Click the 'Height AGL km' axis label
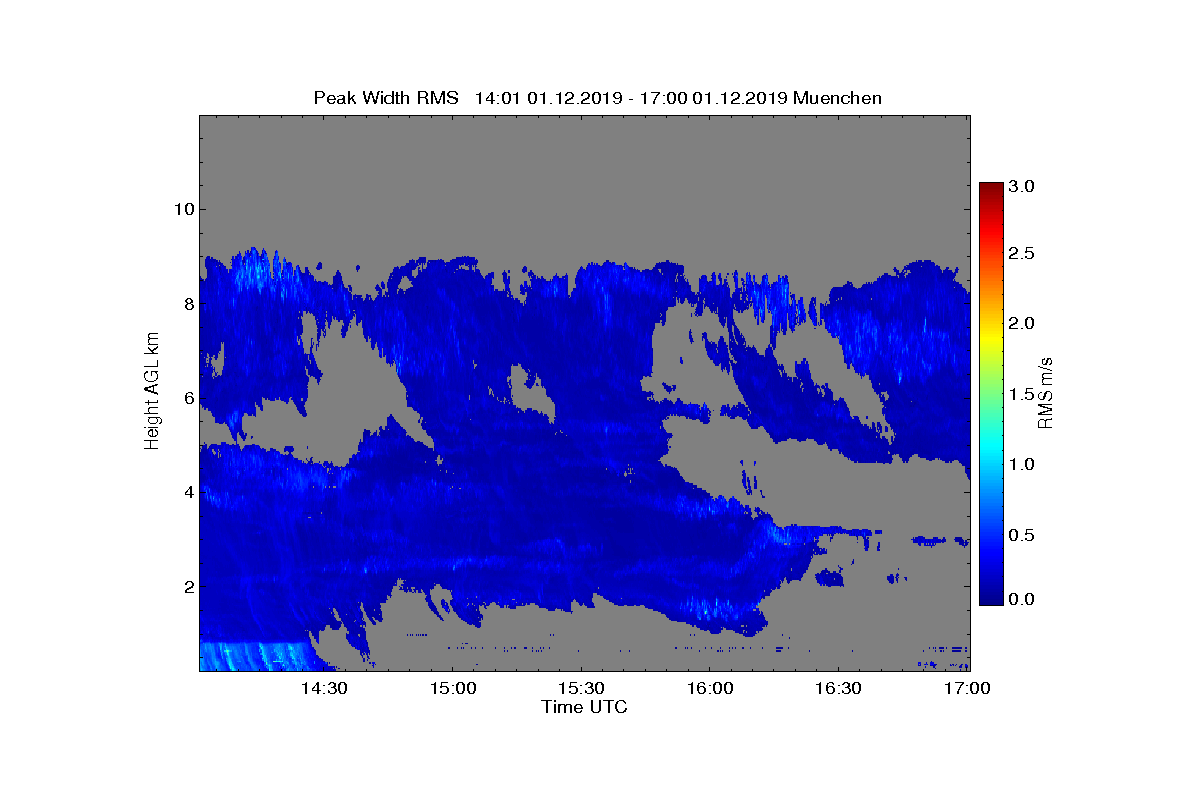The width and height of the screenshot is (1200, 800). click(152, 392)
